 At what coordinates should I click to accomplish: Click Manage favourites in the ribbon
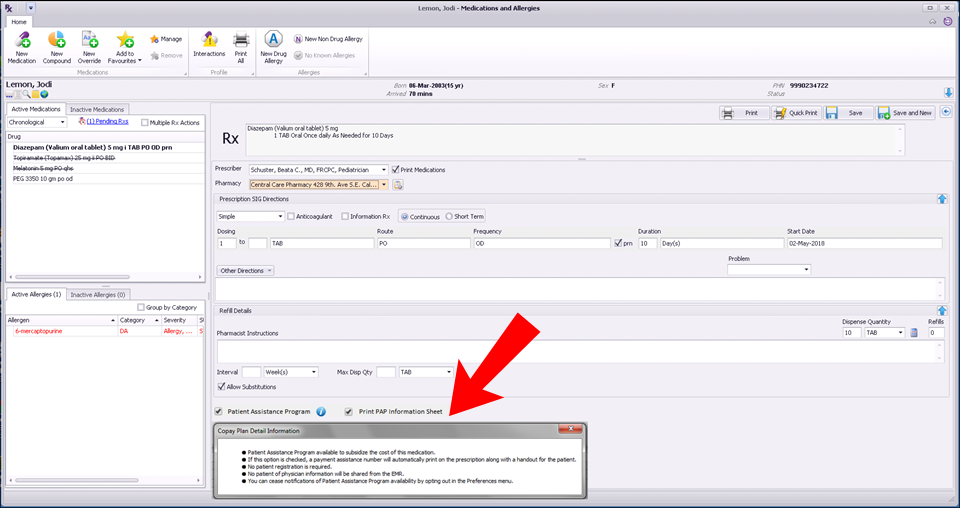[x=166, y=39]
